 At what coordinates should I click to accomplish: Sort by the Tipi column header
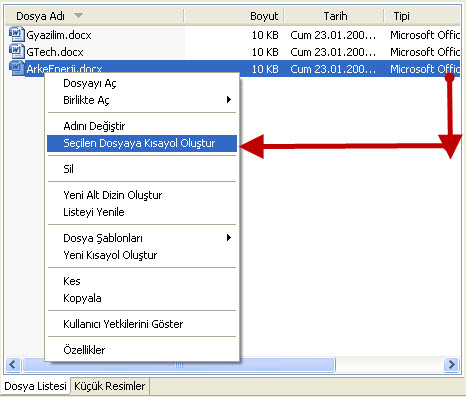coord(422,16)
